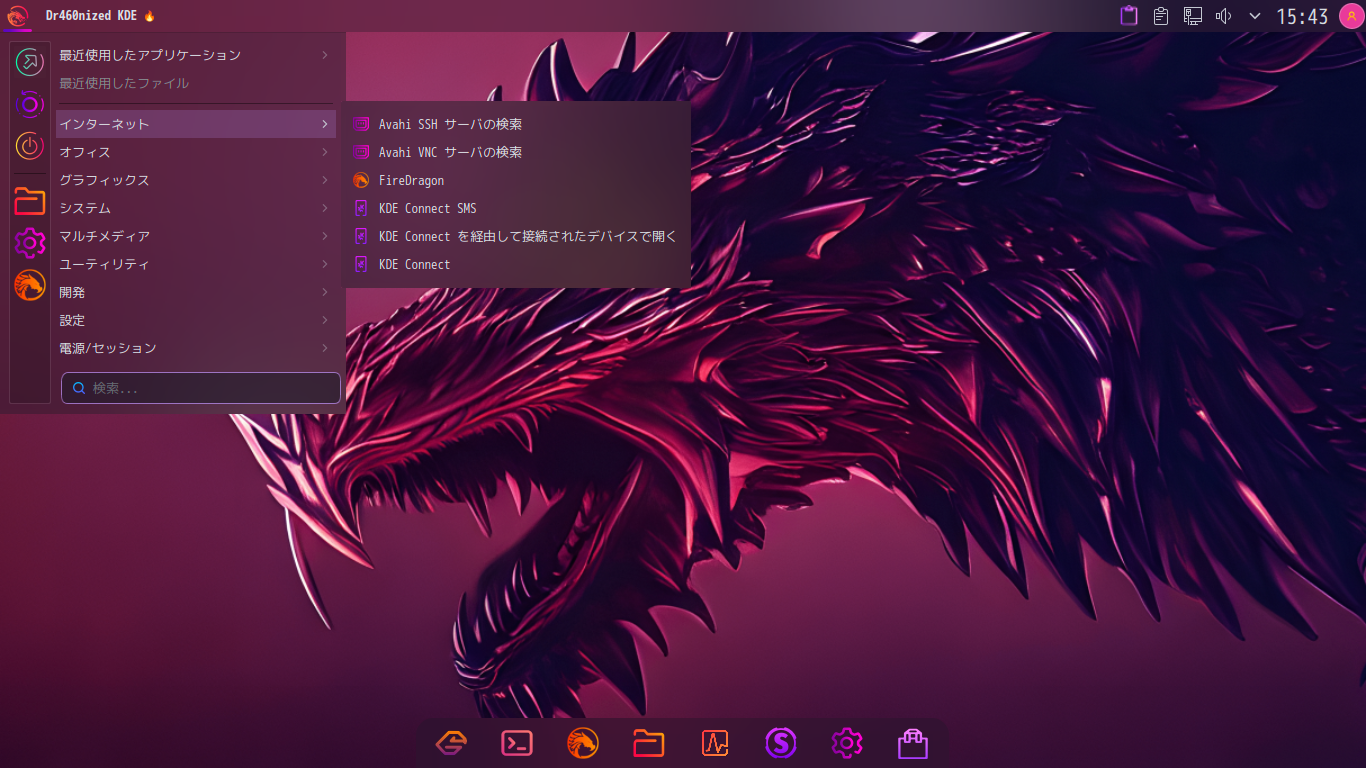Open the file manager folder in dock
The width and height of the screenshot is (1366, 768).
(649, 743)
